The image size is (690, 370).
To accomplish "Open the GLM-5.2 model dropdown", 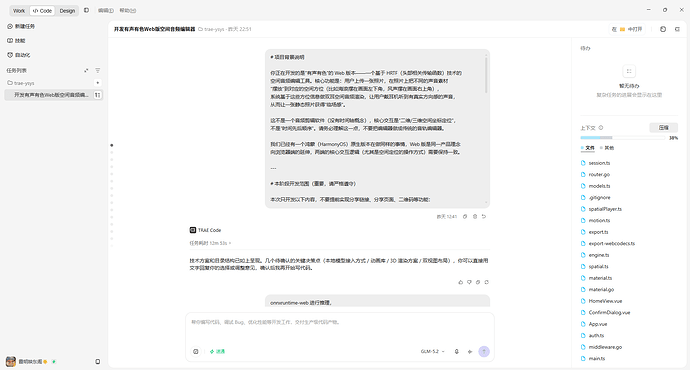I will click(432, 352).
